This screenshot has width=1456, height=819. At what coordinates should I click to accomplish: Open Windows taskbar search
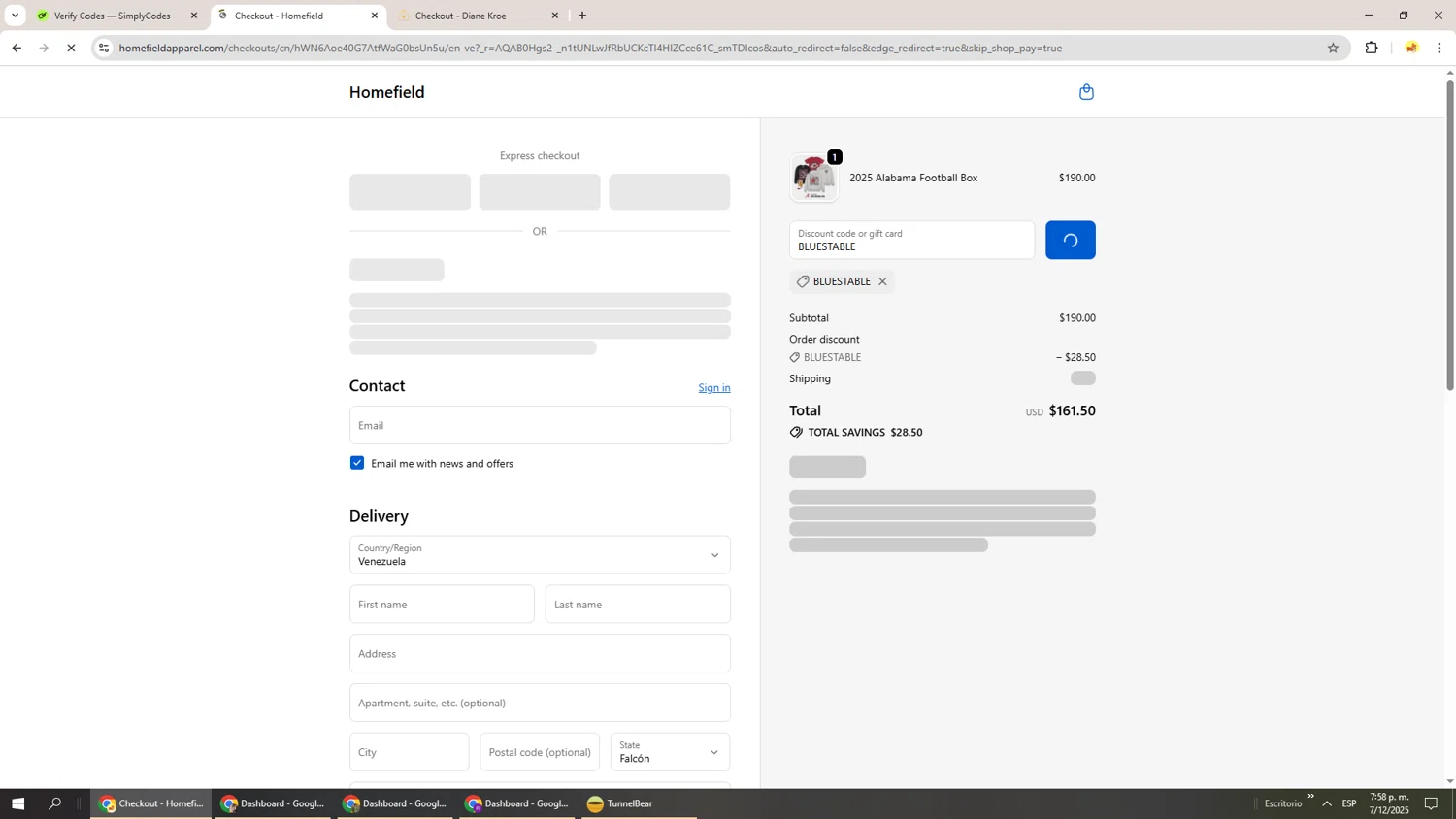coord(55,803)
